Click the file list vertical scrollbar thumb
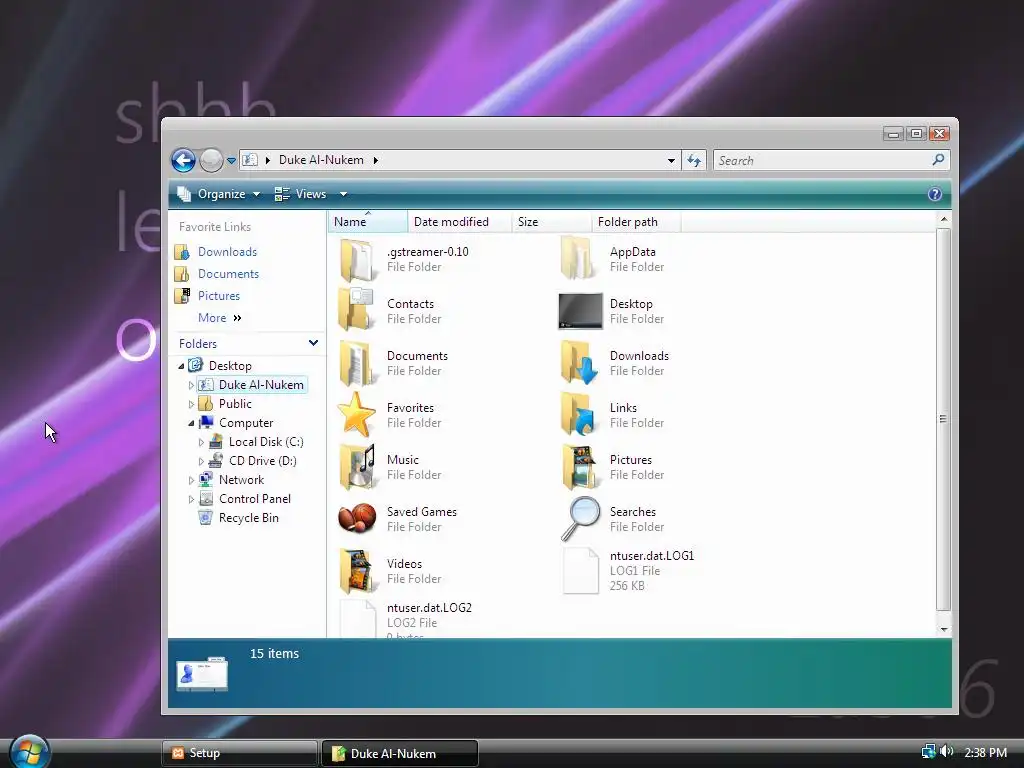The height and width of the screenshot is (768, 1024). 943,419
